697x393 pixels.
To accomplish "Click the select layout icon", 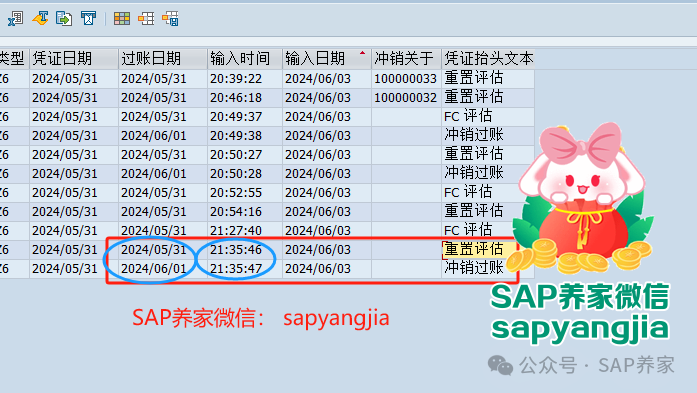I will click(146, 19).
